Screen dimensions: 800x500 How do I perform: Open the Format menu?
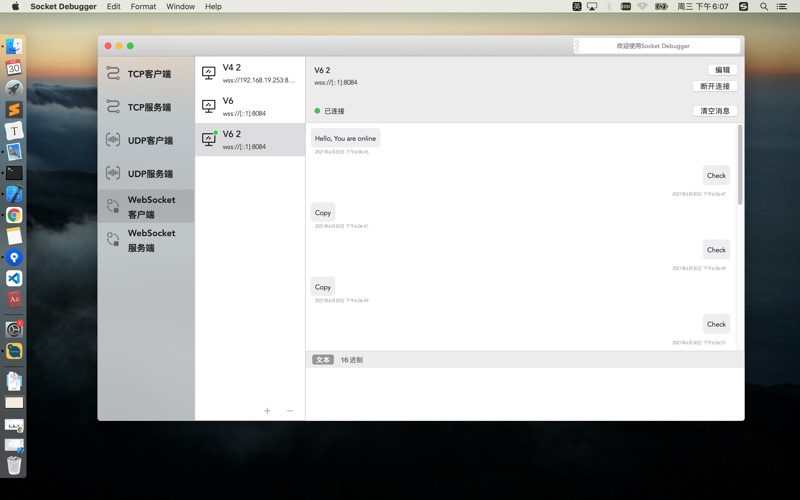(143, 7)
